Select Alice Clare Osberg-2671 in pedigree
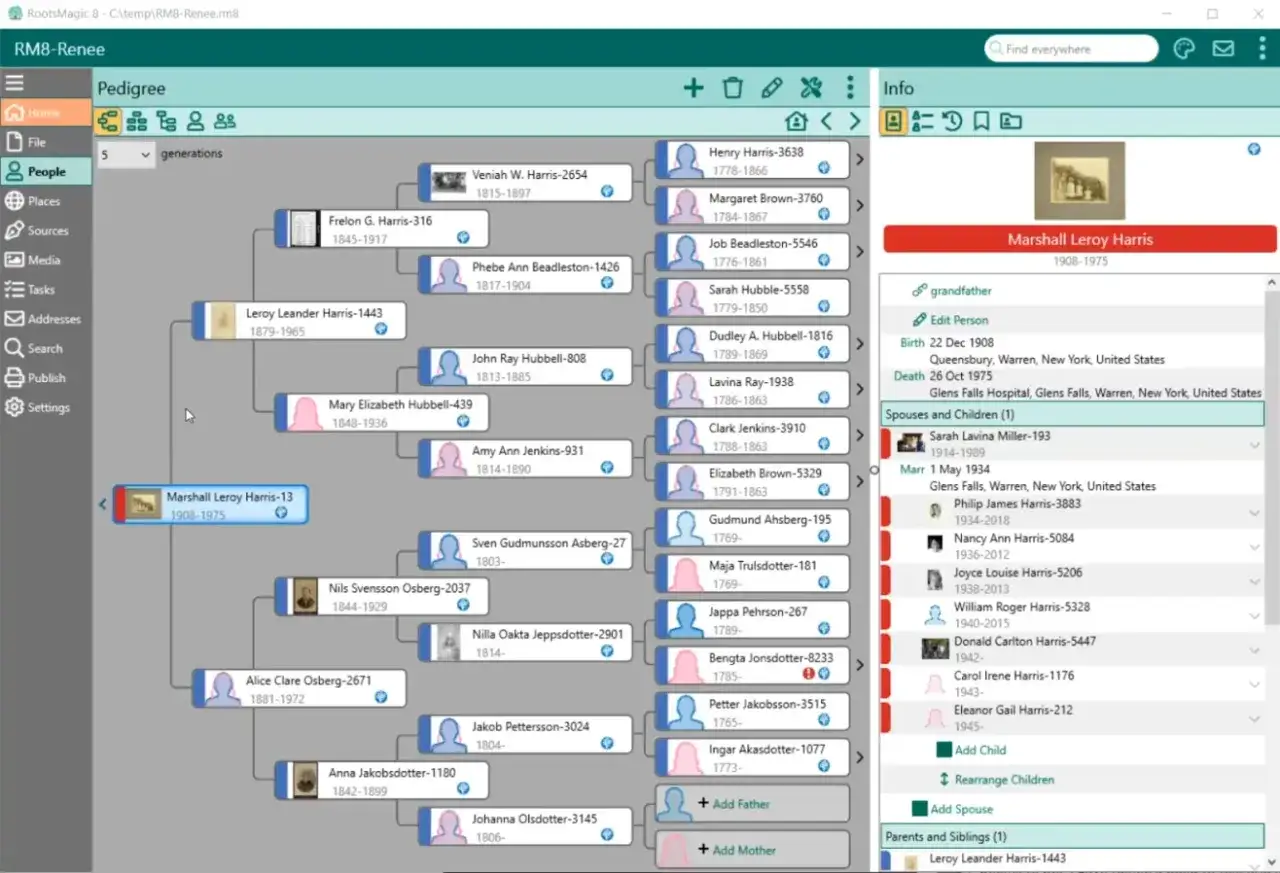Screen dimensions: 1280x873 point(299,689)
